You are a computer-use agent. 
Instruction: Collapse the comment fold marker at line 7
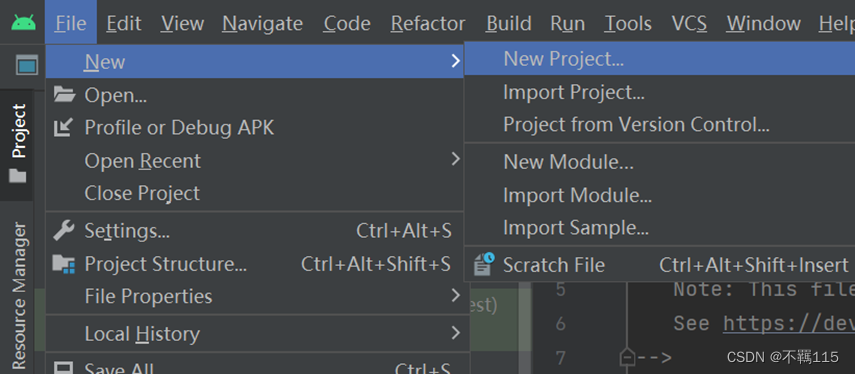pyautogui.click(x=627, y=357)
